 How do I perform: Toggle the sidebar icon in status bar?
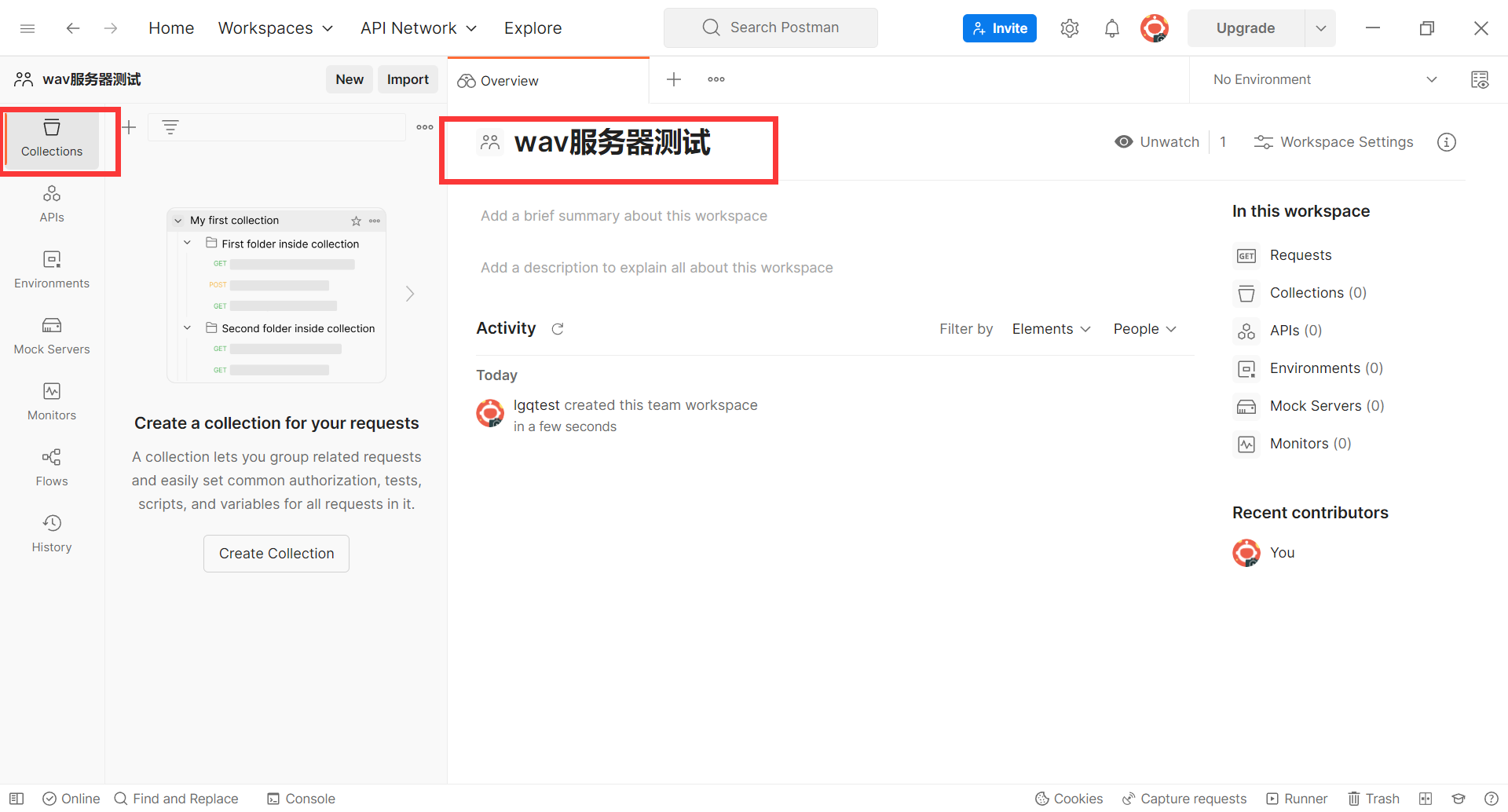(16, 799)
